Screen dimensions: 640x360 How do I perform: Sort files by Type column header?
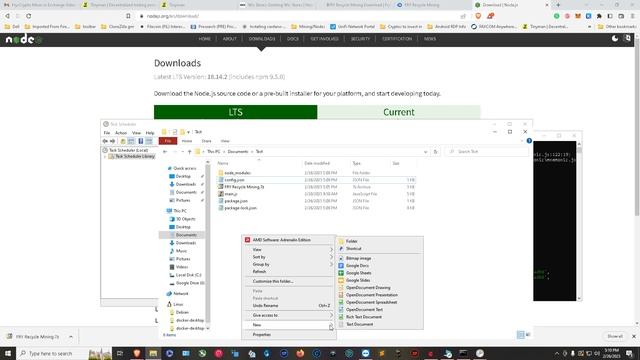coord(357,163)
